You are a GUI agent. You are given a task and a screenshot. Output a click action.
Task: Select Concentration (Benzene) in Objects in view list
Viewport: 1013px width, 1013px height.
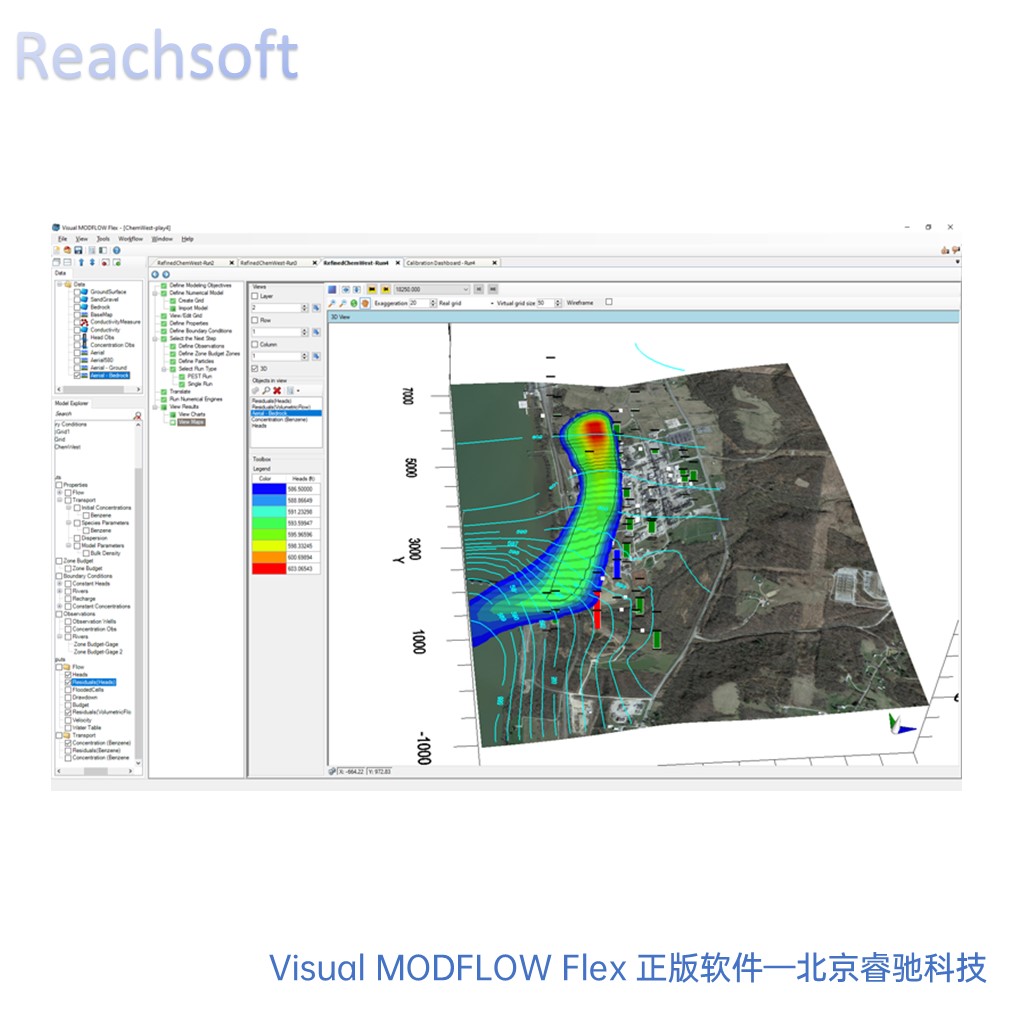click(x=279, y=419)
